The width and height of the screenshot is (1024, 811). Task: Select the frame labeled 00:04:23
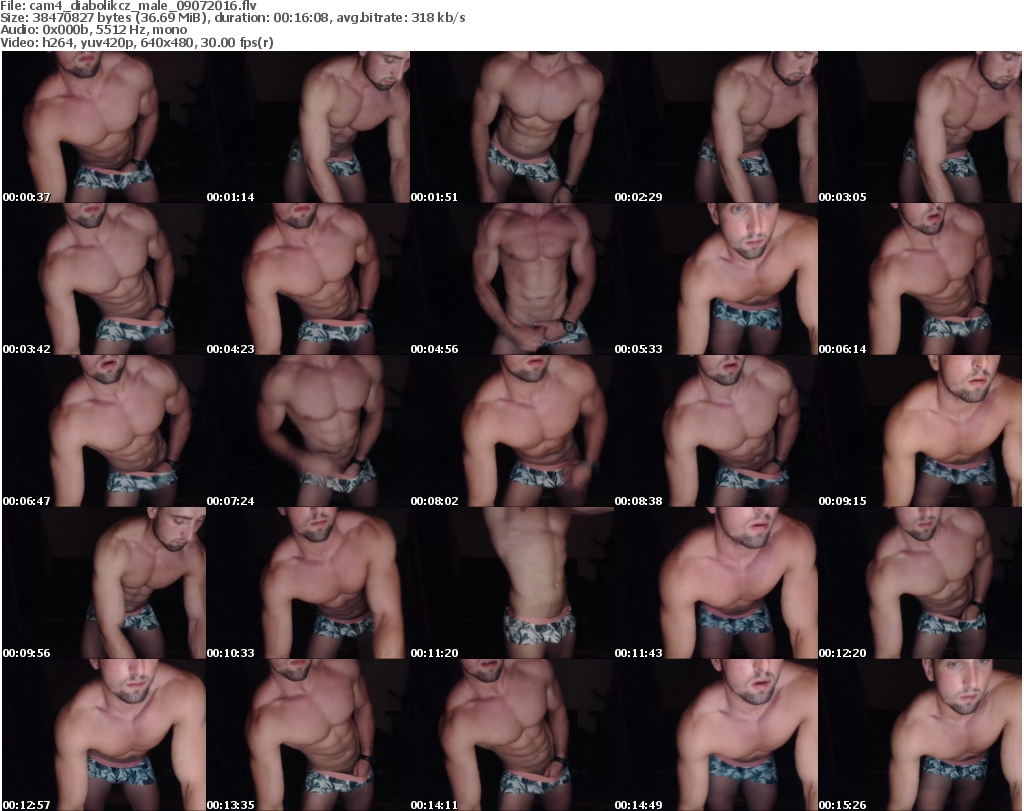click(308, 279)
